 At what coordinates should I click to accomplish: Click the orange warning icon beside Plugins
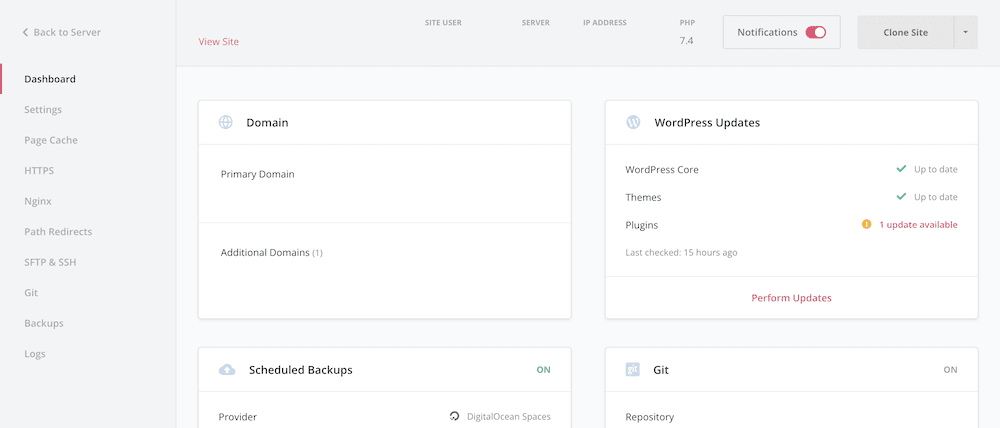click(x=866, y=225)
